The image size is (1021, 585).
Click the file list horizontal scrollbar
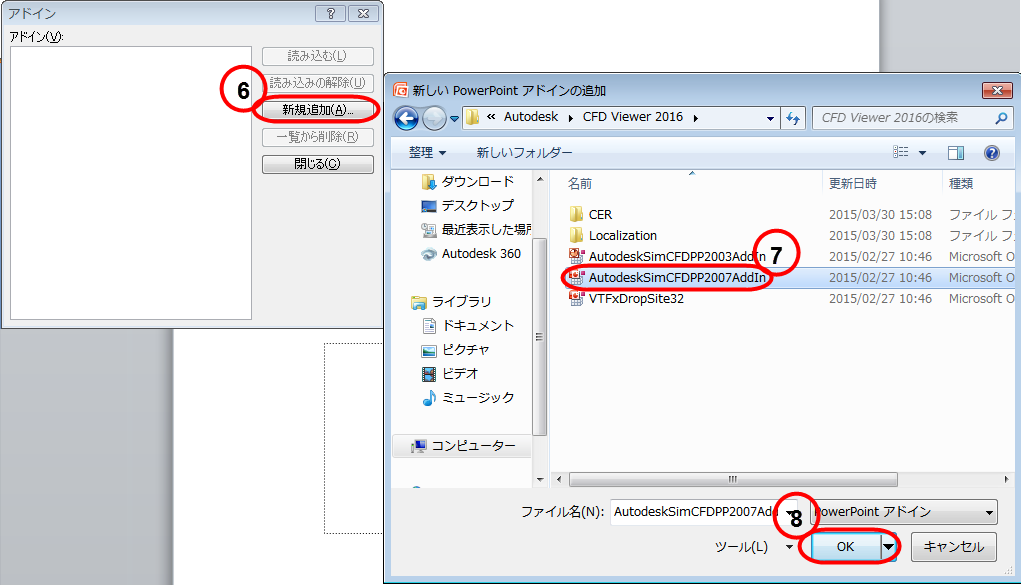click(733, 479)
